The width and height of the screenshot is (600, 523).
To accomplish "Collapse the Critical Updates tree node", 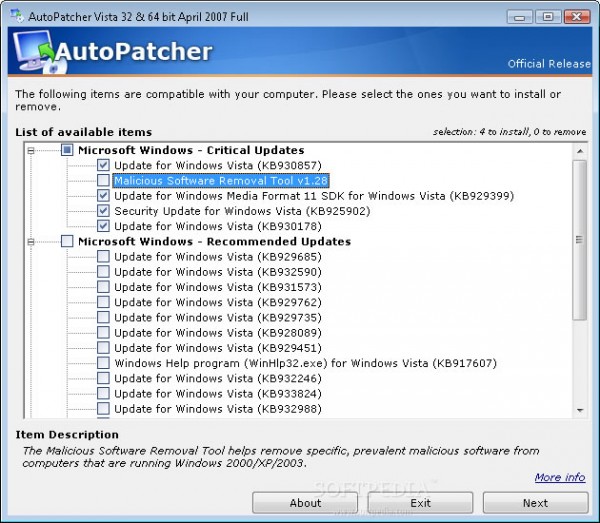I will tap(31, 150).
